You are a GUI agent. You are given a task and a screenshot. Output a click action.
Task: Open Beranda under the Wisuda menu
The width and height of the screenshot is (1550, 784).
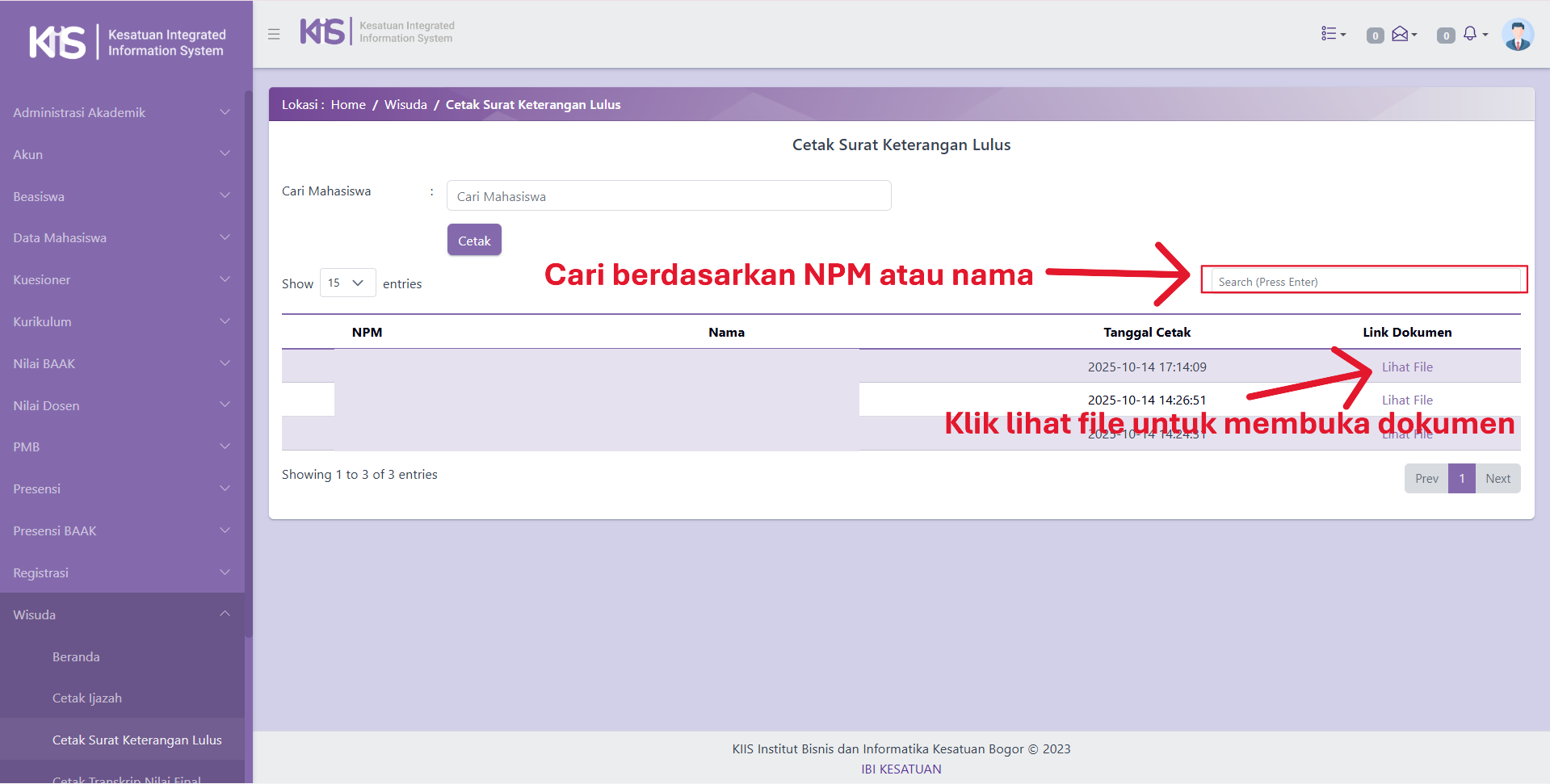76,656
